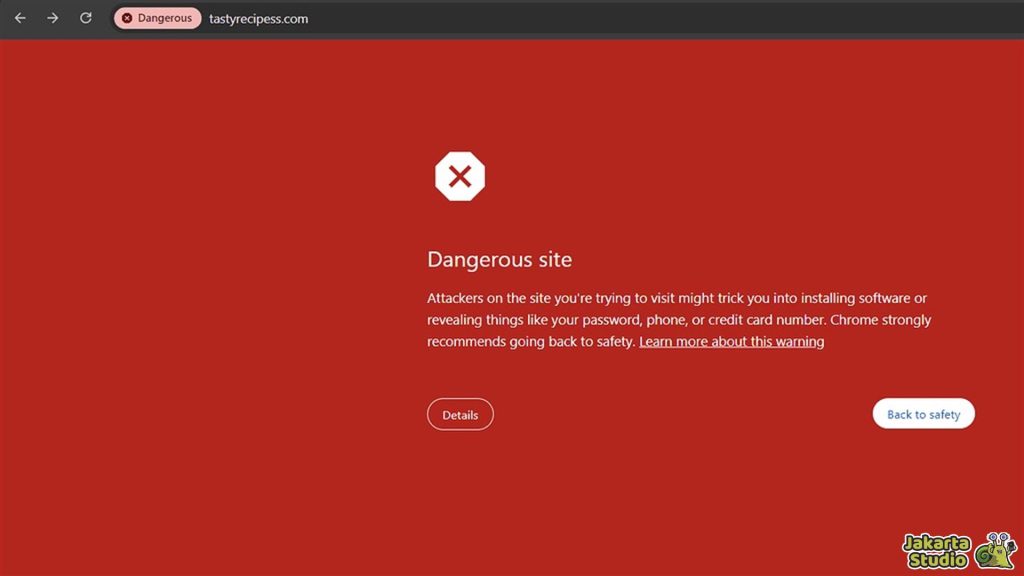Click the red page background area
This screenshot has width=1024, height=576.
(x=200, y=480)
